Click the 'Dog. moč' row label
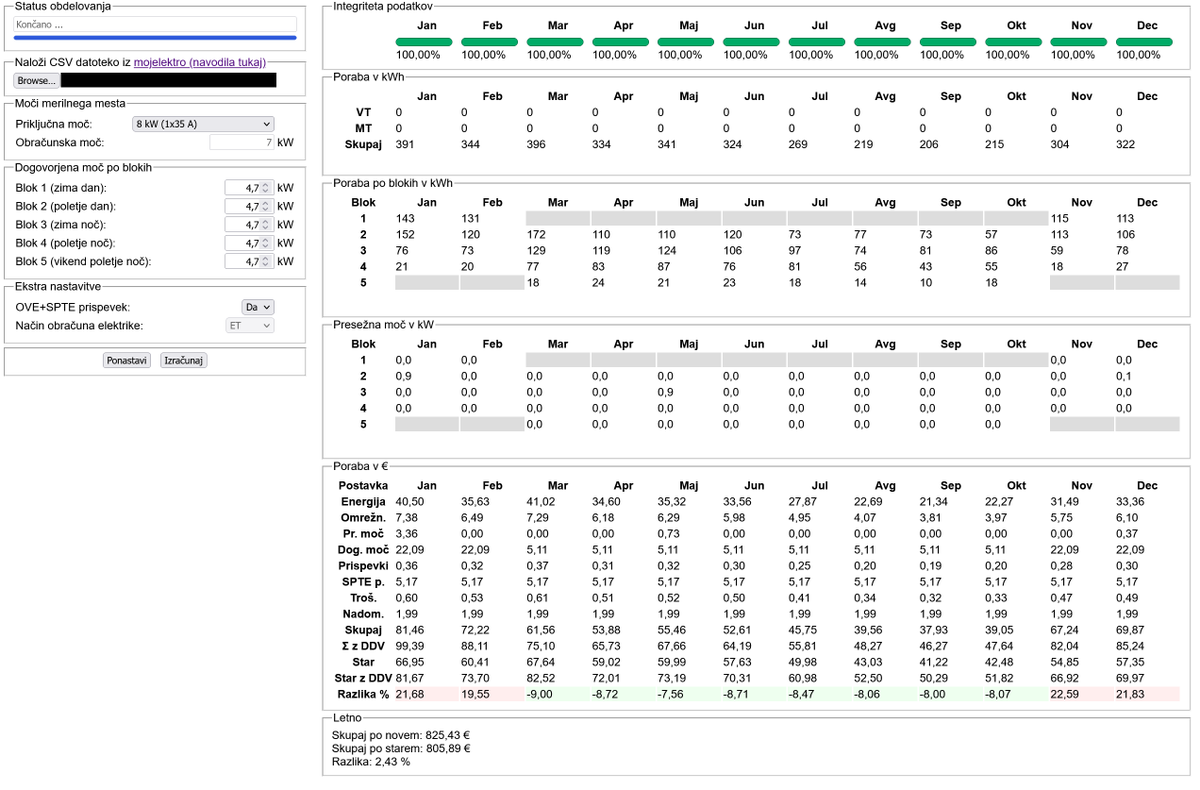 363,550
